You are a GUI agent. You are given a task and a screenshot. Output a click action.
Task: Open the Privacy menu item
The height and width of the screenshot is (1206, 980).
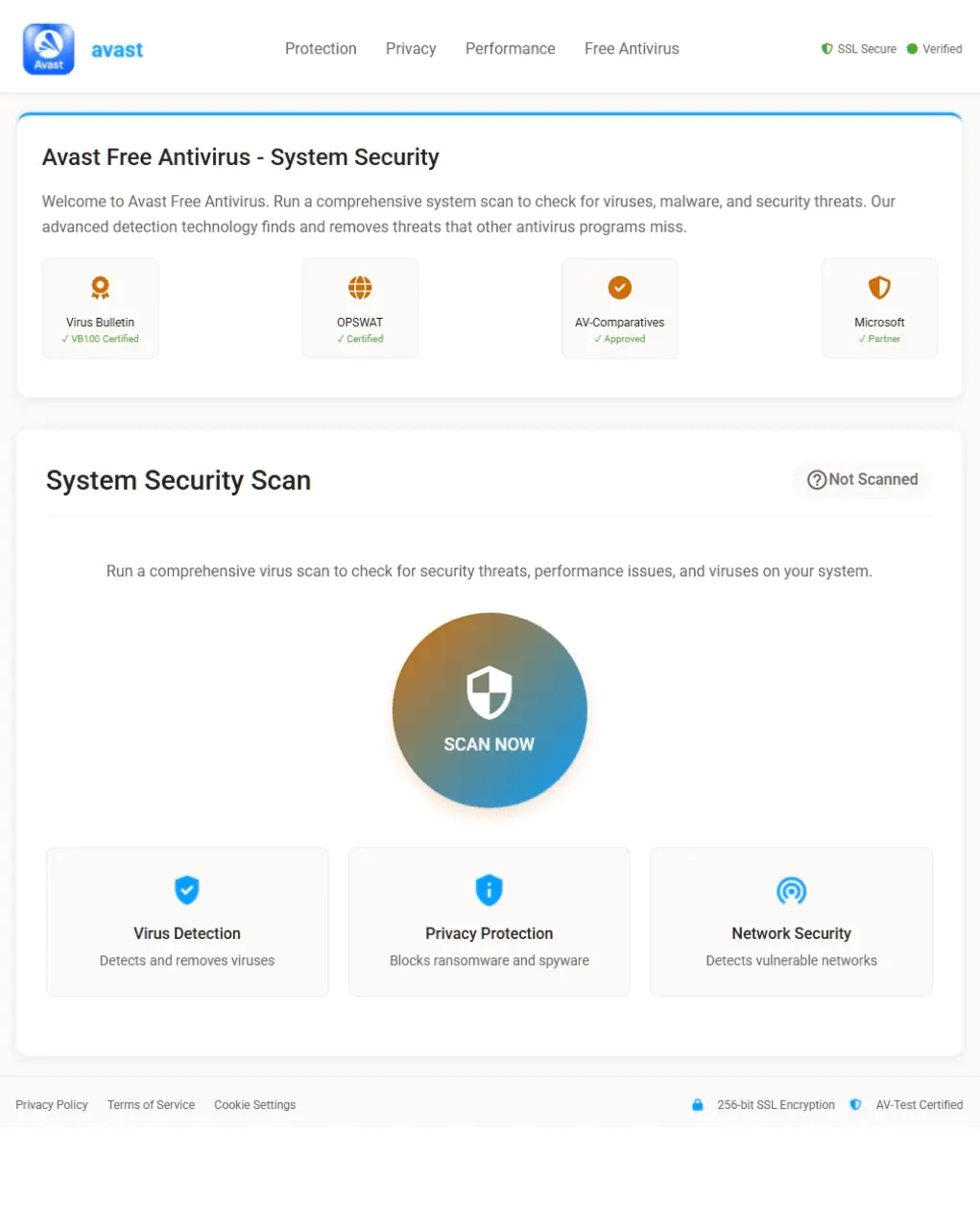411,49
